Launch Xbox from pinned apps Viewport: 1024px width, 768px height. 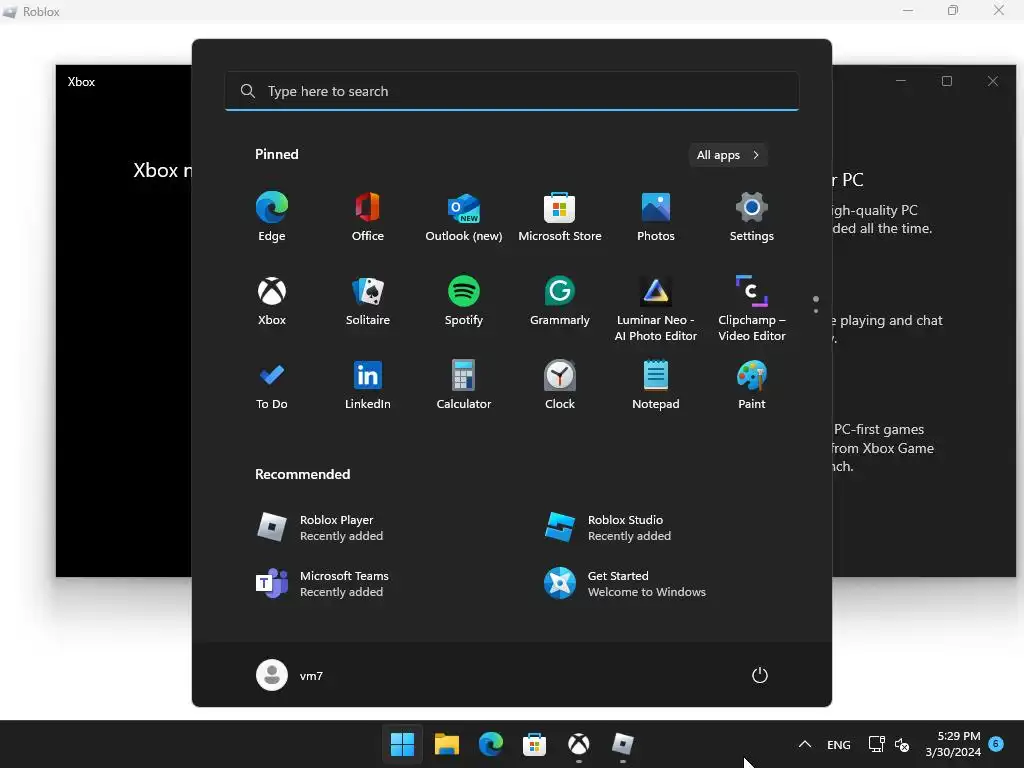(x=272, y=301)
